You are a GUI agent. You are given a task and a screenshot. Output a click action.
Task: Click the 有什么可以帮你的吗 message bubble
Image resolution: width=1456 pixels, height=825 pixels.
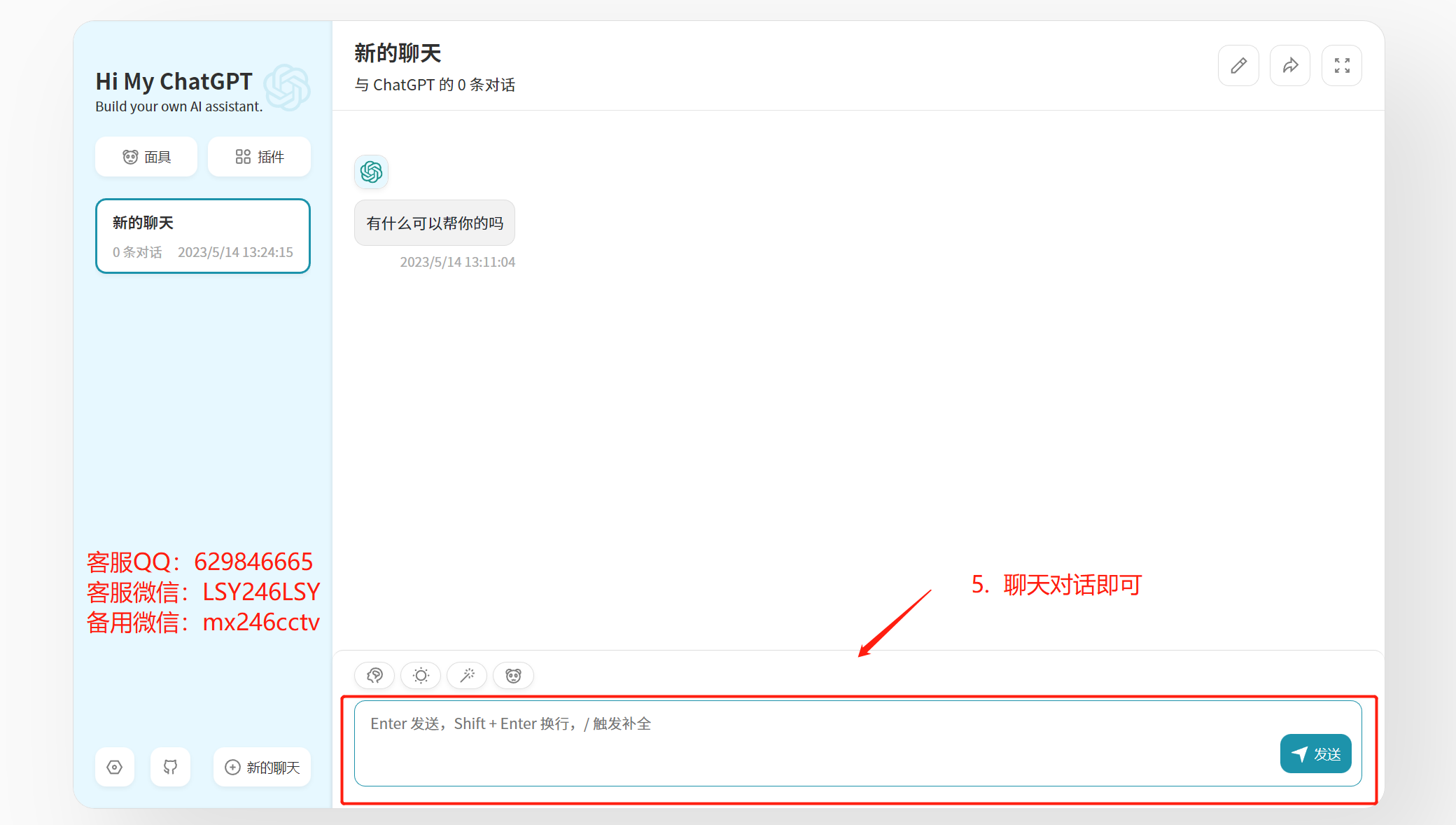click(435, 223)
